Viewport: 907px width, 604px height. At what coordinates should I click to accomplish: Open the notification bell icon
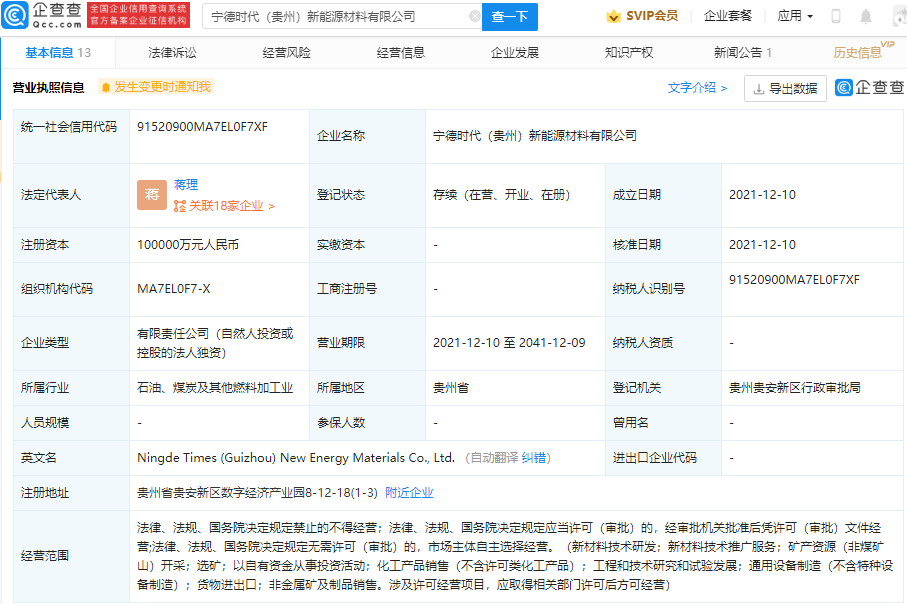[866, 16]
